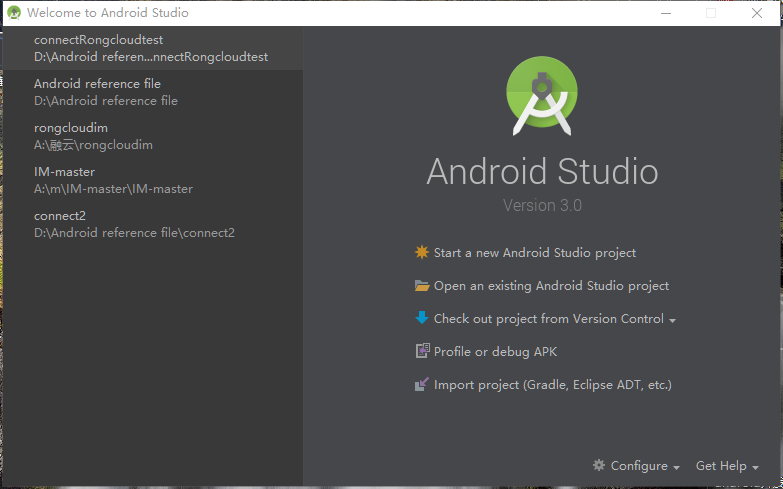Expand Check out project from Version Control dropdown
Image resolution: width=783 pixels, height=489 pixels.
[554, 319]
